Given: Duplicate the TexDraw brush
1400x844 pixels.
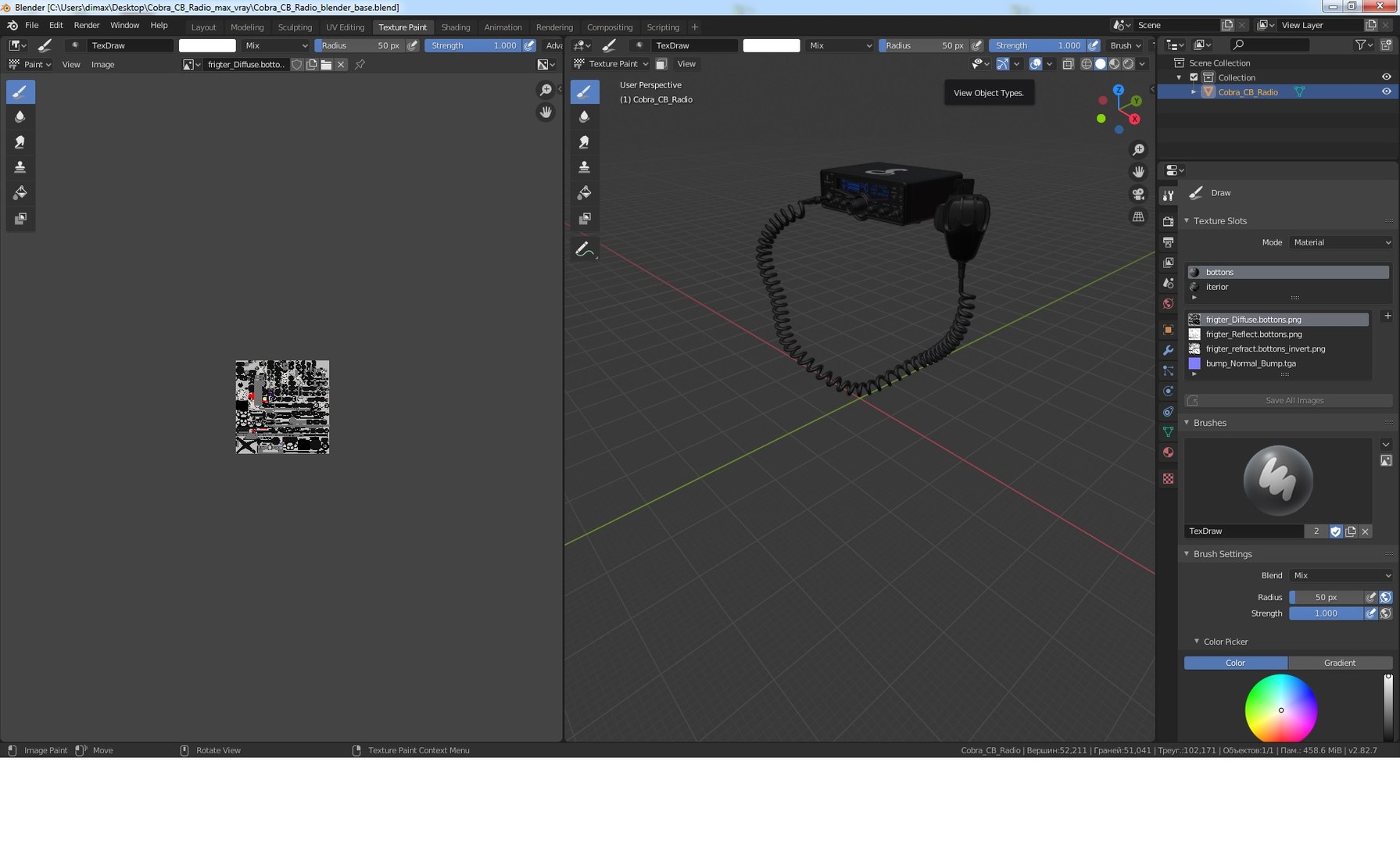Looking at the screenshot, I should tap(1351, 531).
